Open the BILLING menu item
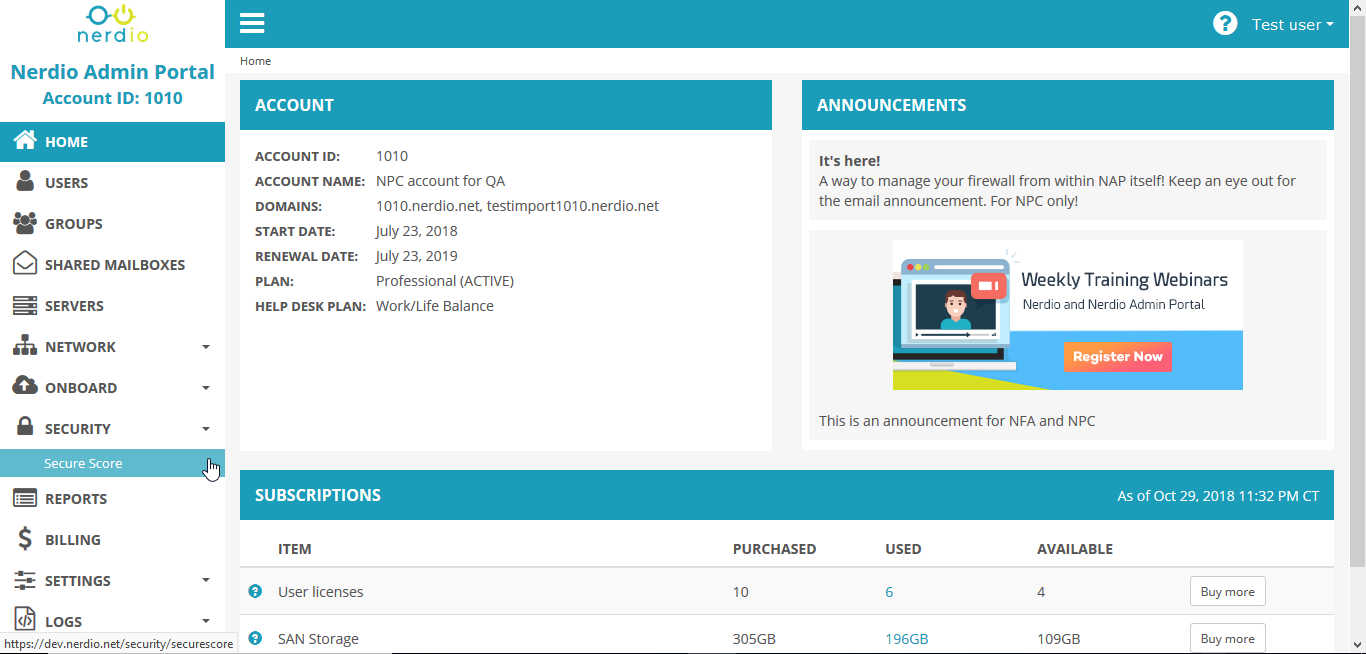Image resolution: width=1366 pixels, height=654 pixels. (x=112, y=540)
